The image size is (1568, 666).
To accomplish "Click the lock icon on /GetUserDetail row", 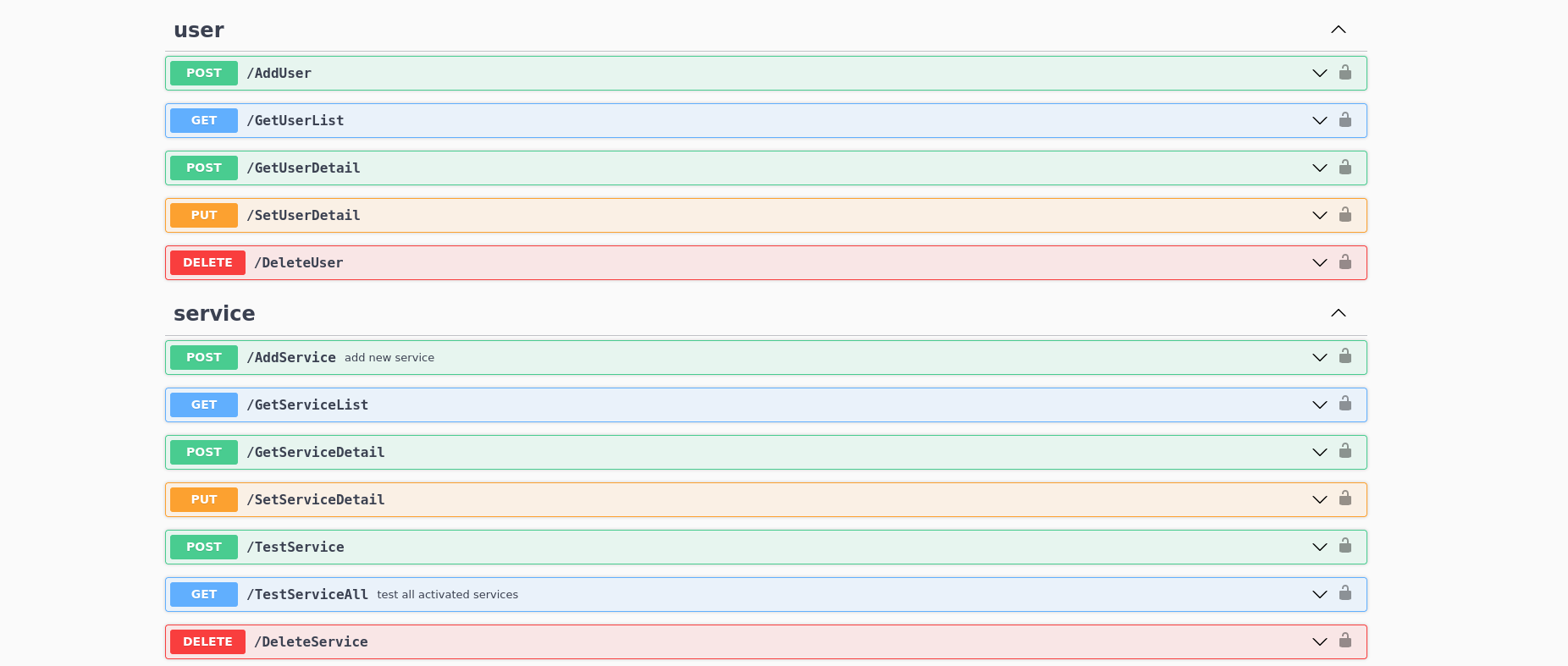I will (x=1345, y=168).
